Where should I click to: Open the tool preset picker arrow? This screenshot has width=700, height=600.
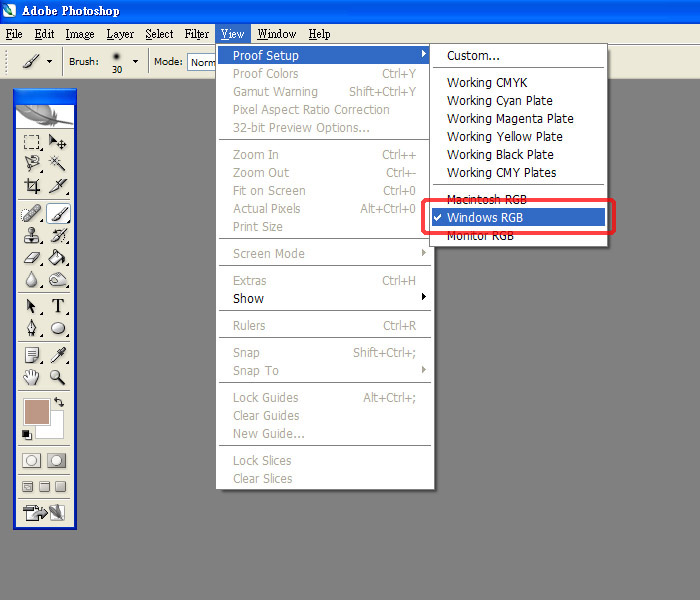click(49, 61)
